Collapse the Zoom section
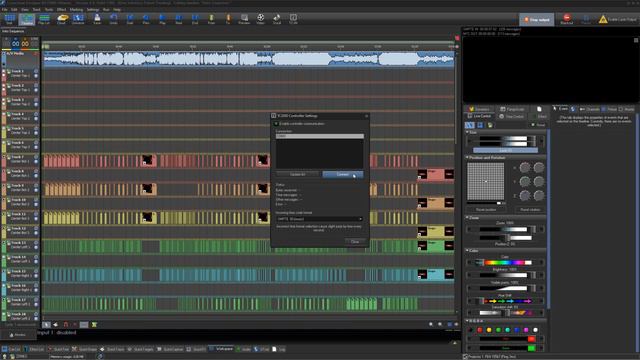The image size is (640, 360). coord(467,218)
